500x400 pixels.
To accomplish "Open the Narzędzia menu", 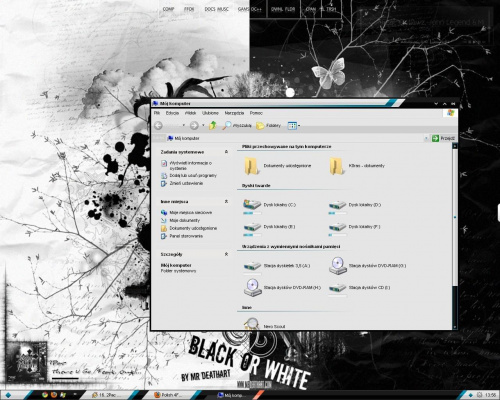I will point(234,113).
